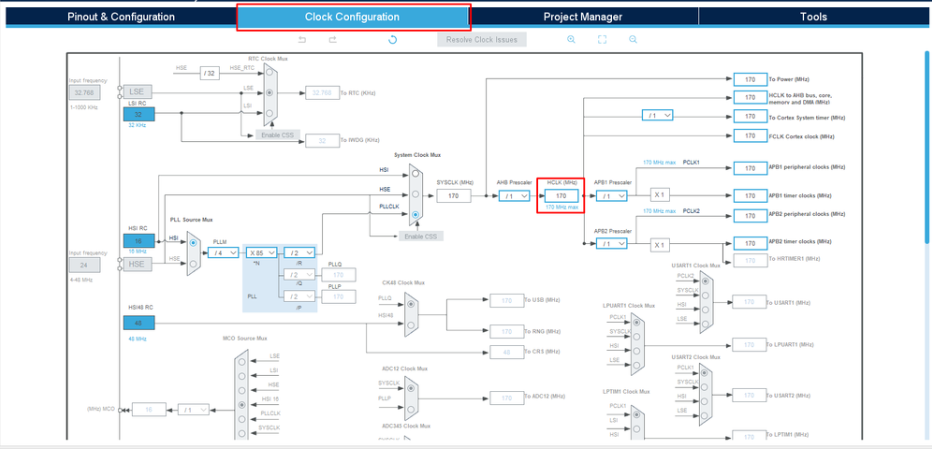Viewport: 932px width, 450px height.
Task: Fit clock diagram to window icon
Action: (602, 40)
